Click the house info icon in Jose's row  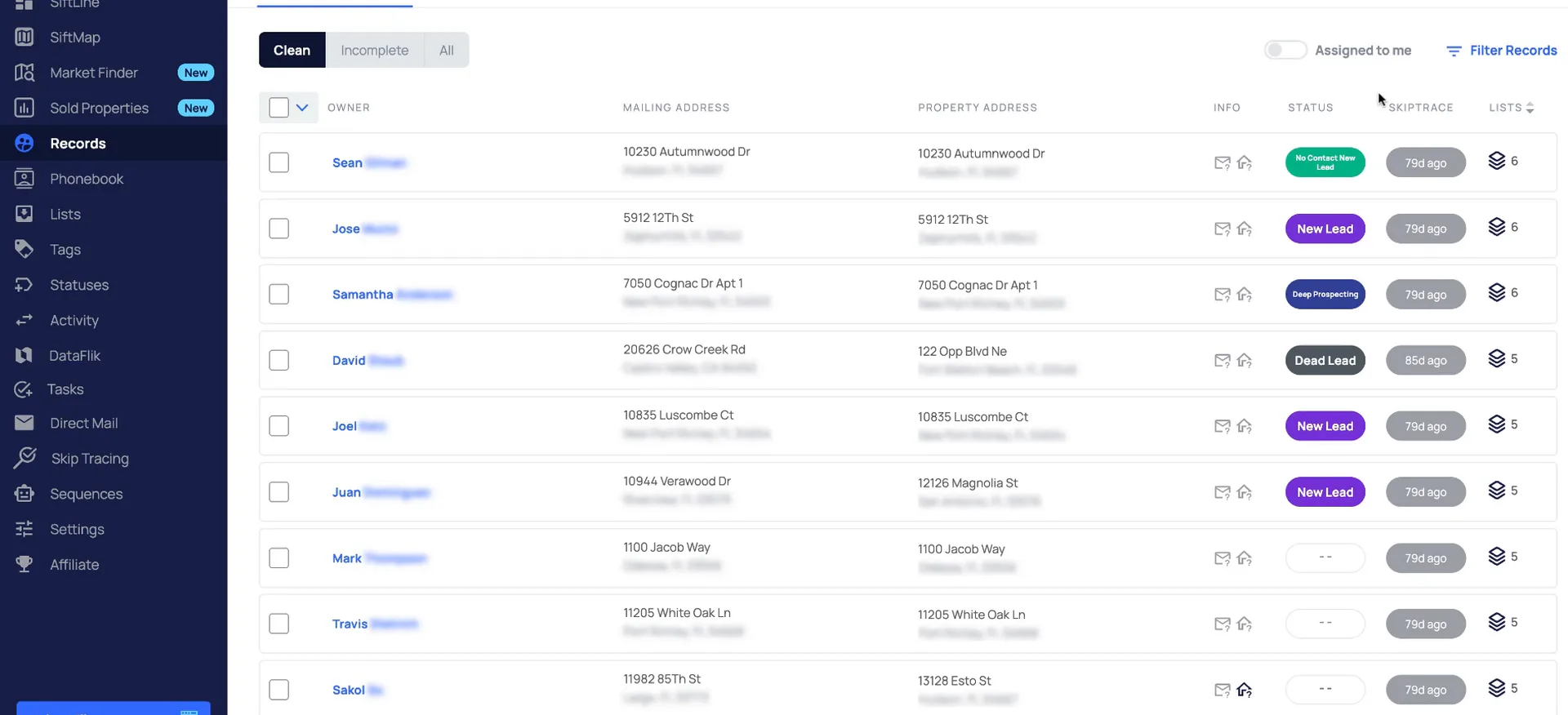(x=1245, y=229)
